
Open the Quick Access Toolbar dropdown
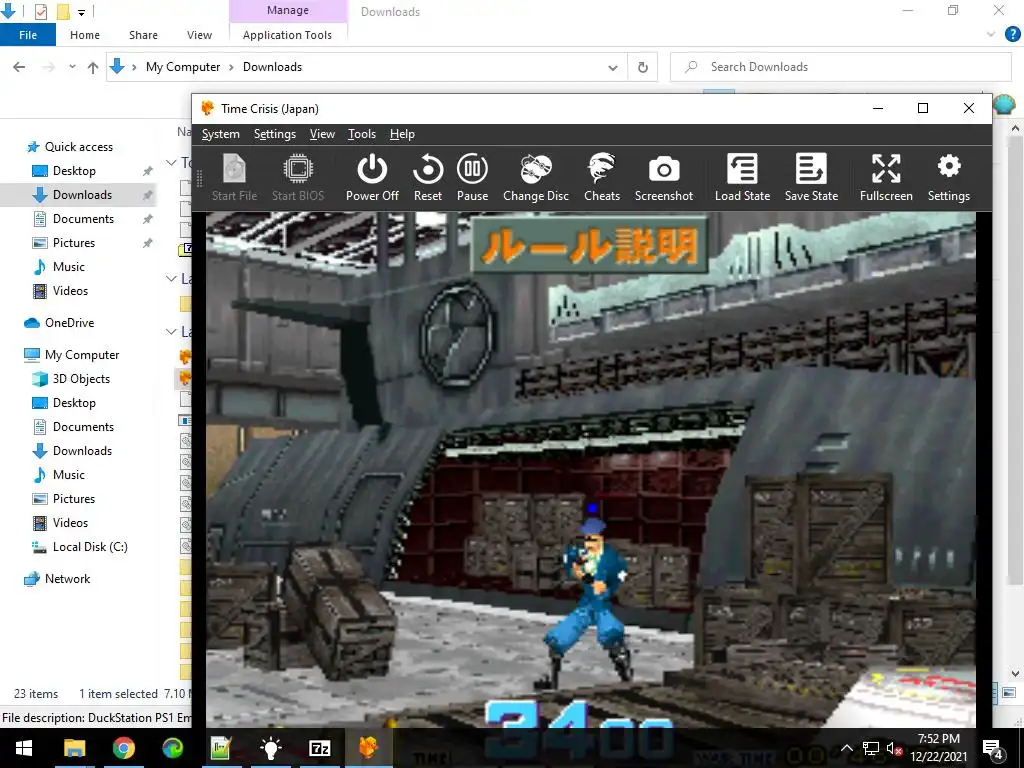tap(82, 12)
